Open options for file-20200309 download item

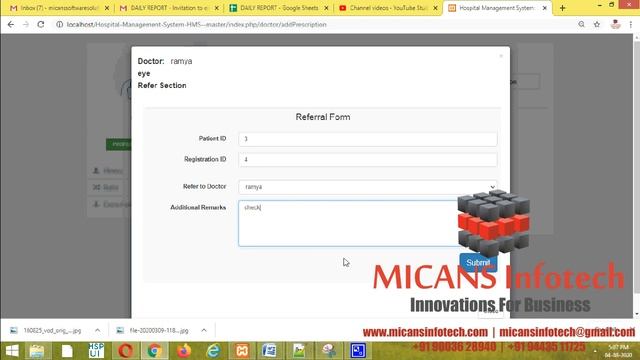pos(204,330)
